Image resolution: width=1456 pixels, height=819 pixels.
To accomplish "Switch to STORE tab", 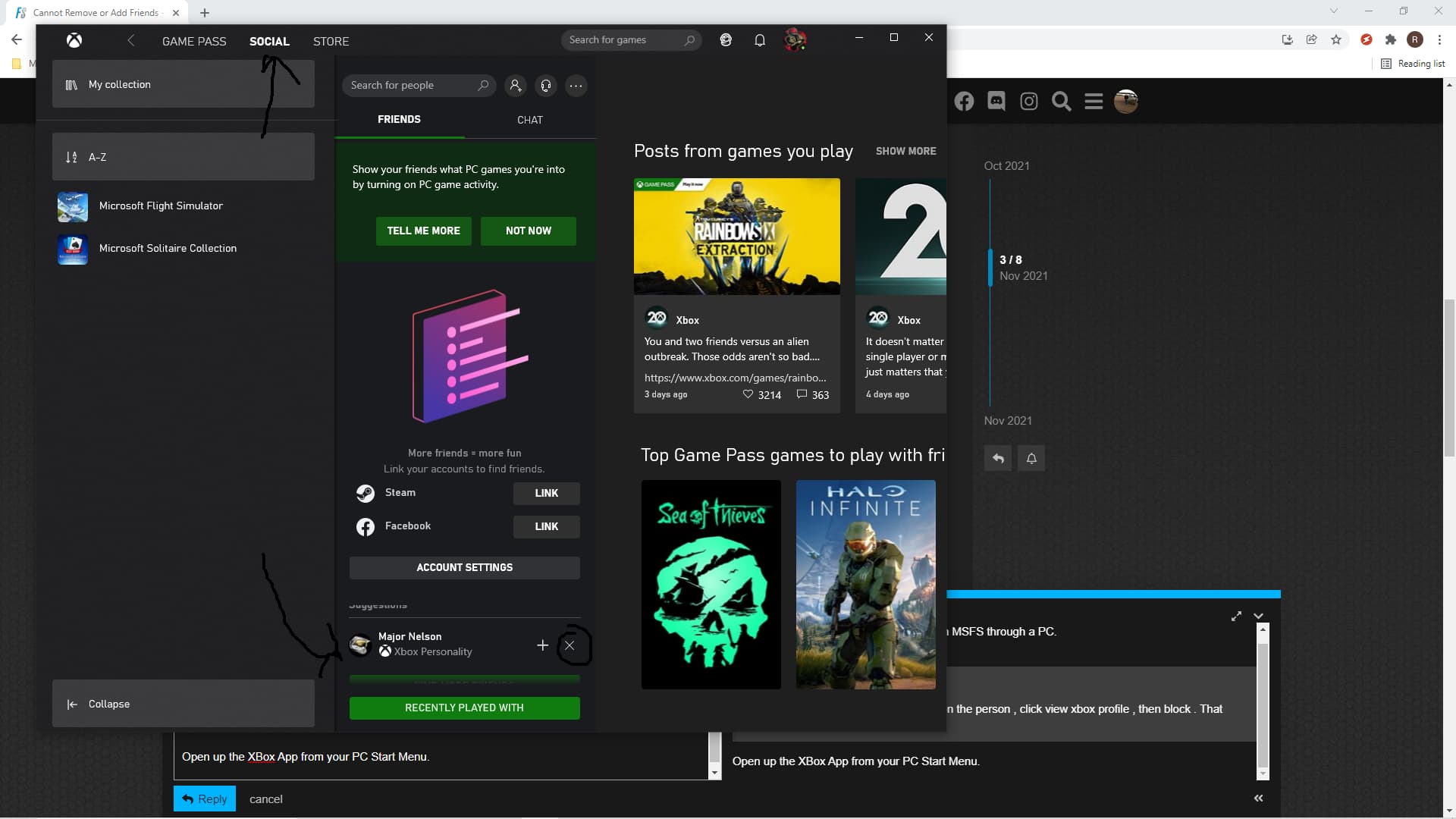I will (x=331, y=41).
